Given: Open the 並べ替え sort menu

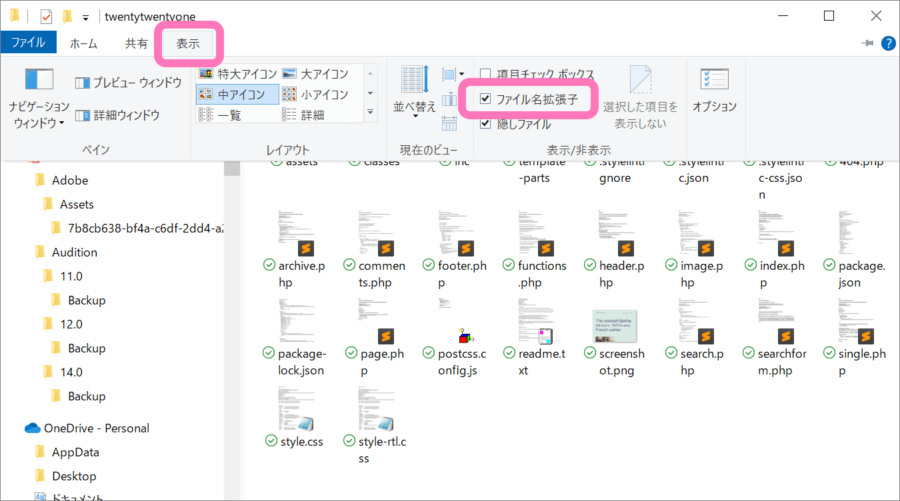Looking at the screenshot, I should [x=414, y=92].
